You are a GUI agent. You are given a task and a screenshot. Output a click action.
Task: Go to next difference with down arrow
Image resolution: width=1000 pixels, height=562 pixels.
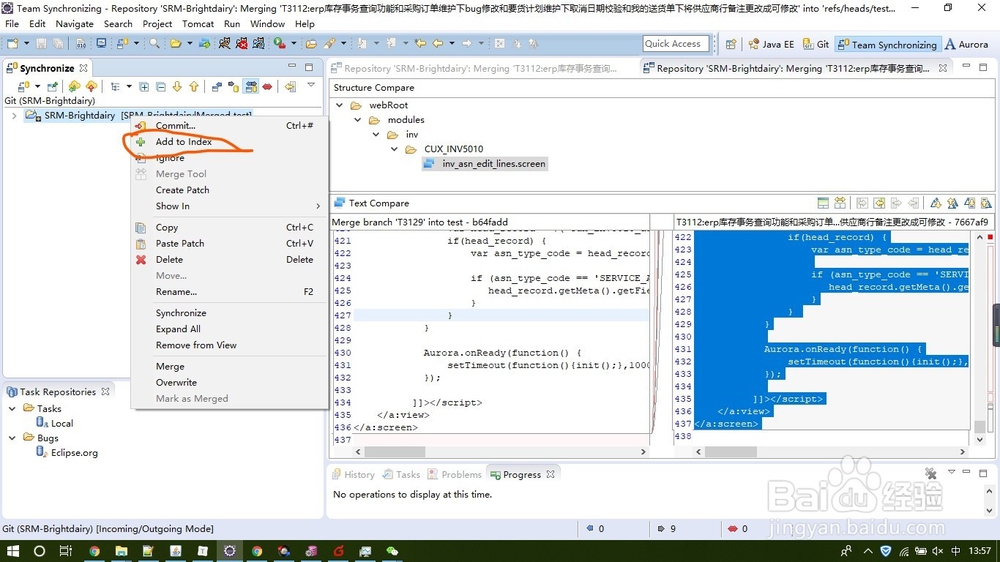[x=177, y=86]
